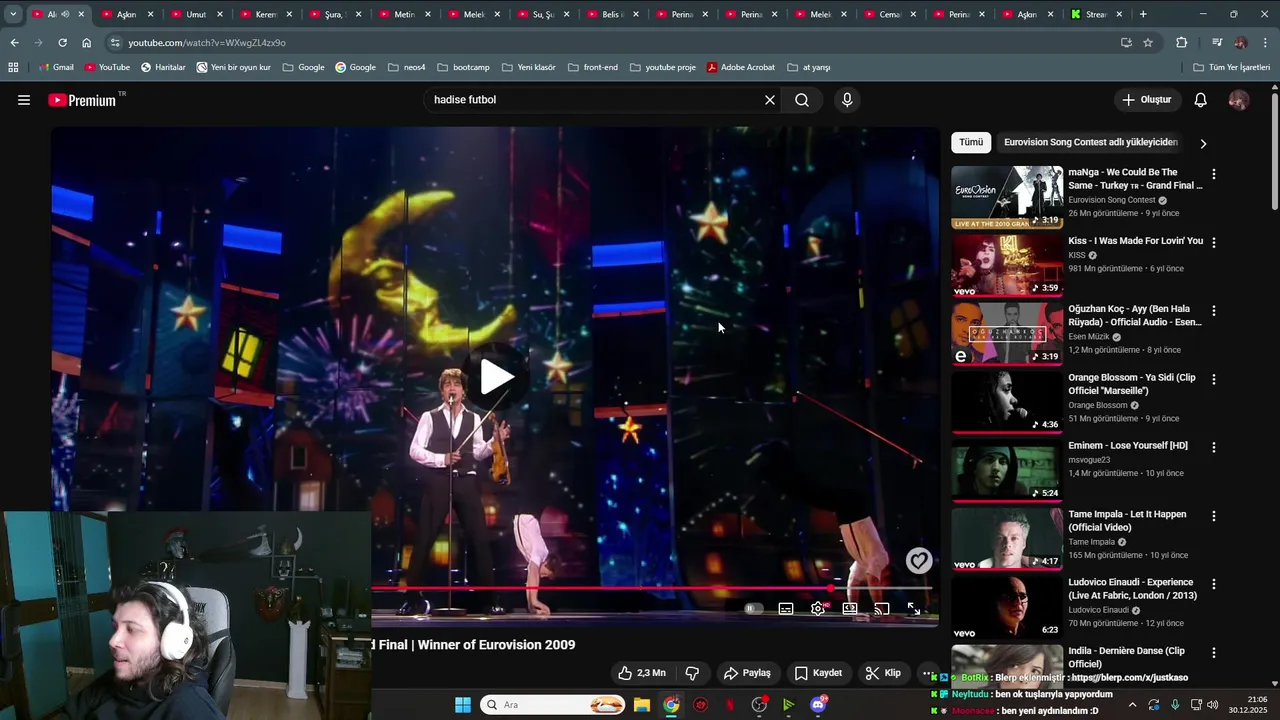The width and height of the screenshot is (1280, 720).
Task: Open options for Eminem Lose Yourself video
Action: (1214, 447)
